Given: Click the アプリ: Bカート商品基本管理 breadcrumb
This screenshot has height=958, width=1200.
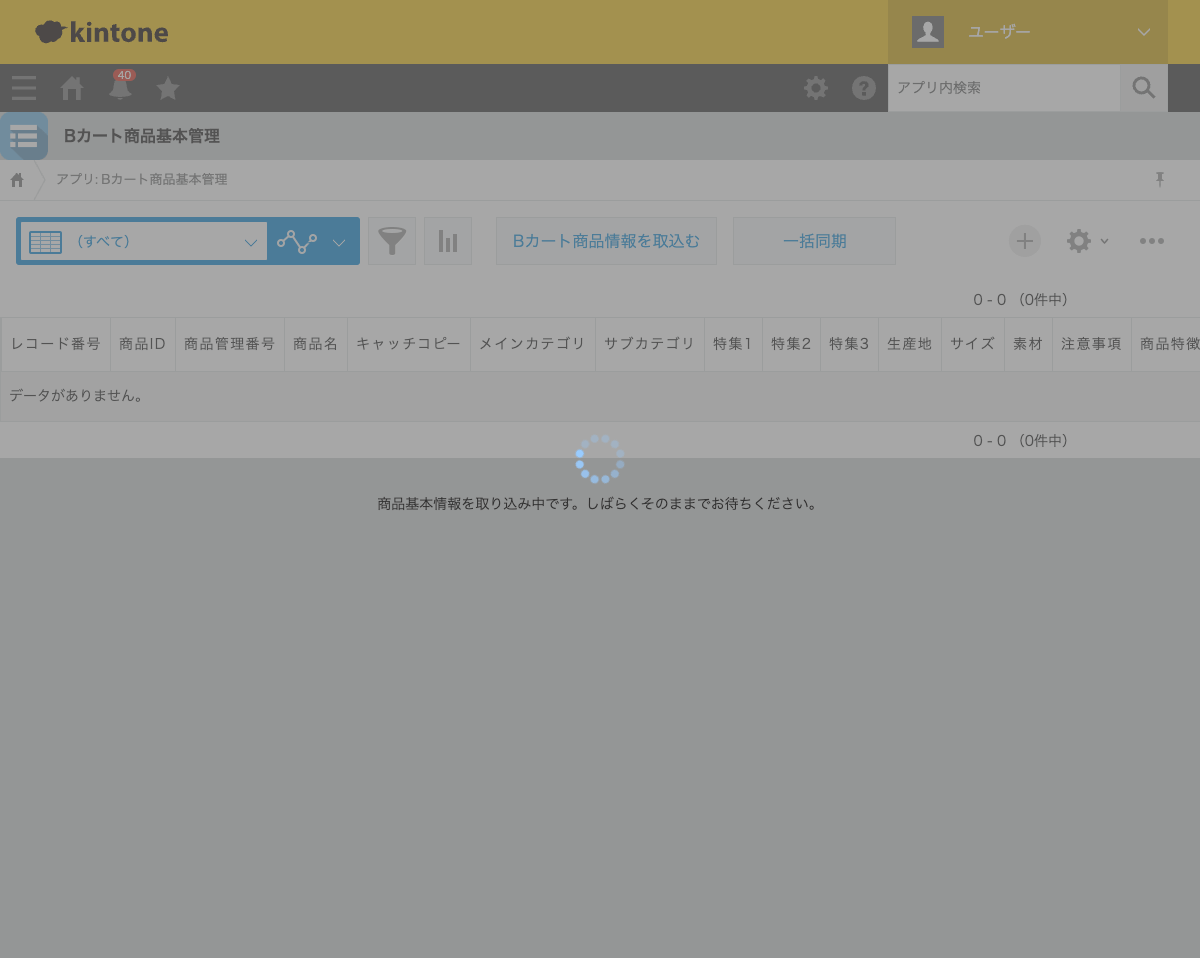Looking at the screenshot, I should point(141,179).
